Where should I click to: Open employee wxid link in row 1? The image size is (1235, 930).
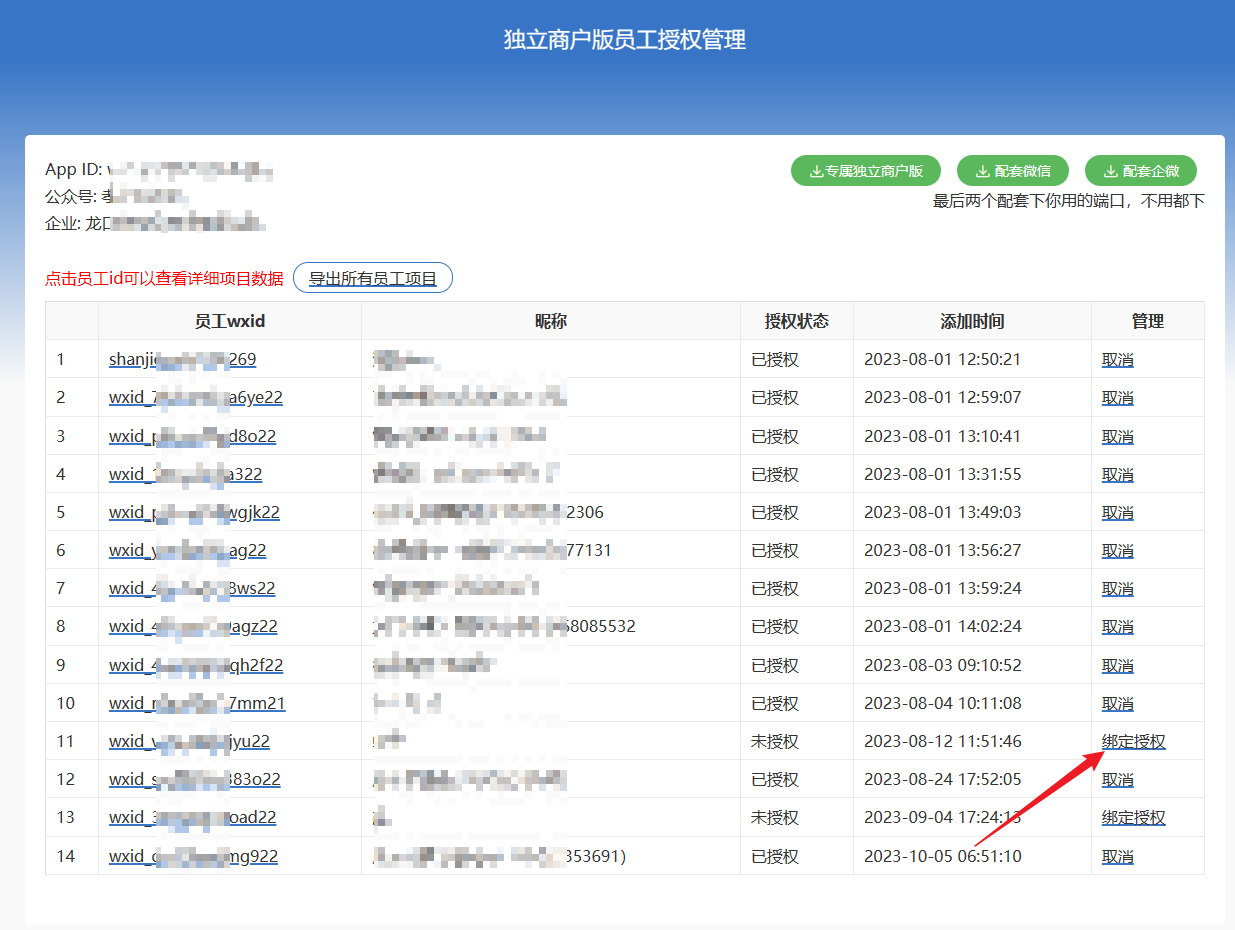[x=182, y=360]
